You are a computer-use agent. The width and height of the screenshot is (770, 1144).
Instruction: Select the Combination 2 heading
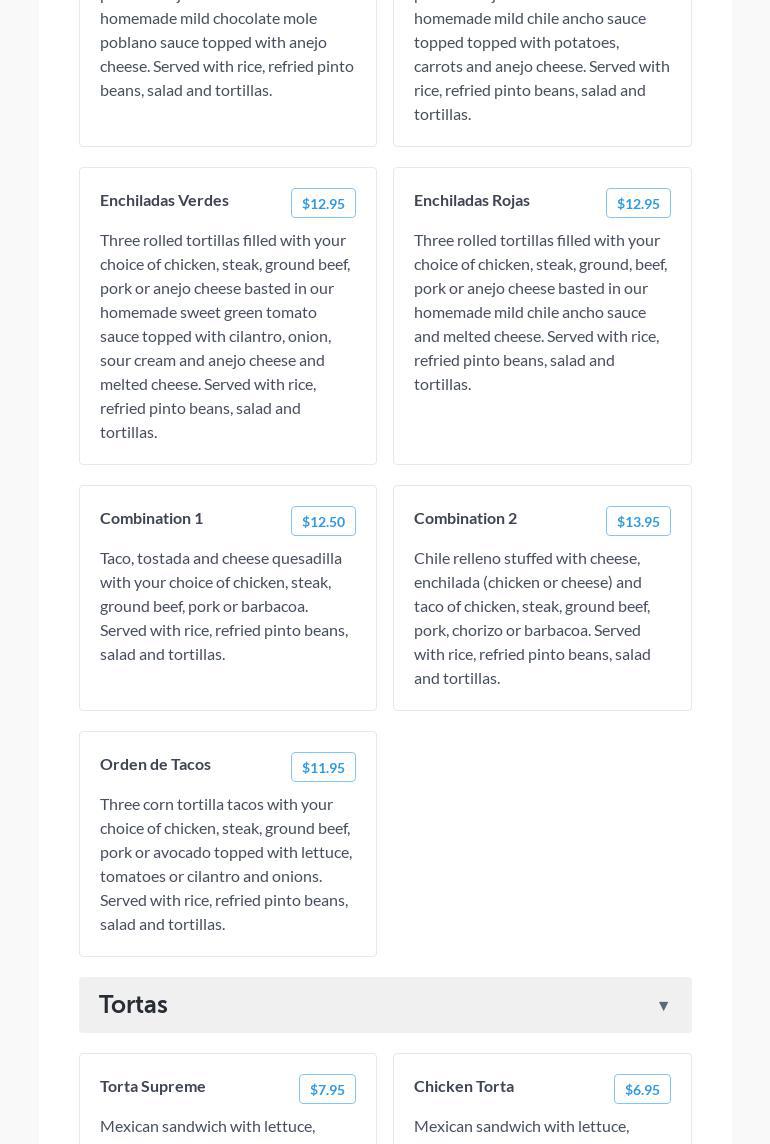[465, 519]
